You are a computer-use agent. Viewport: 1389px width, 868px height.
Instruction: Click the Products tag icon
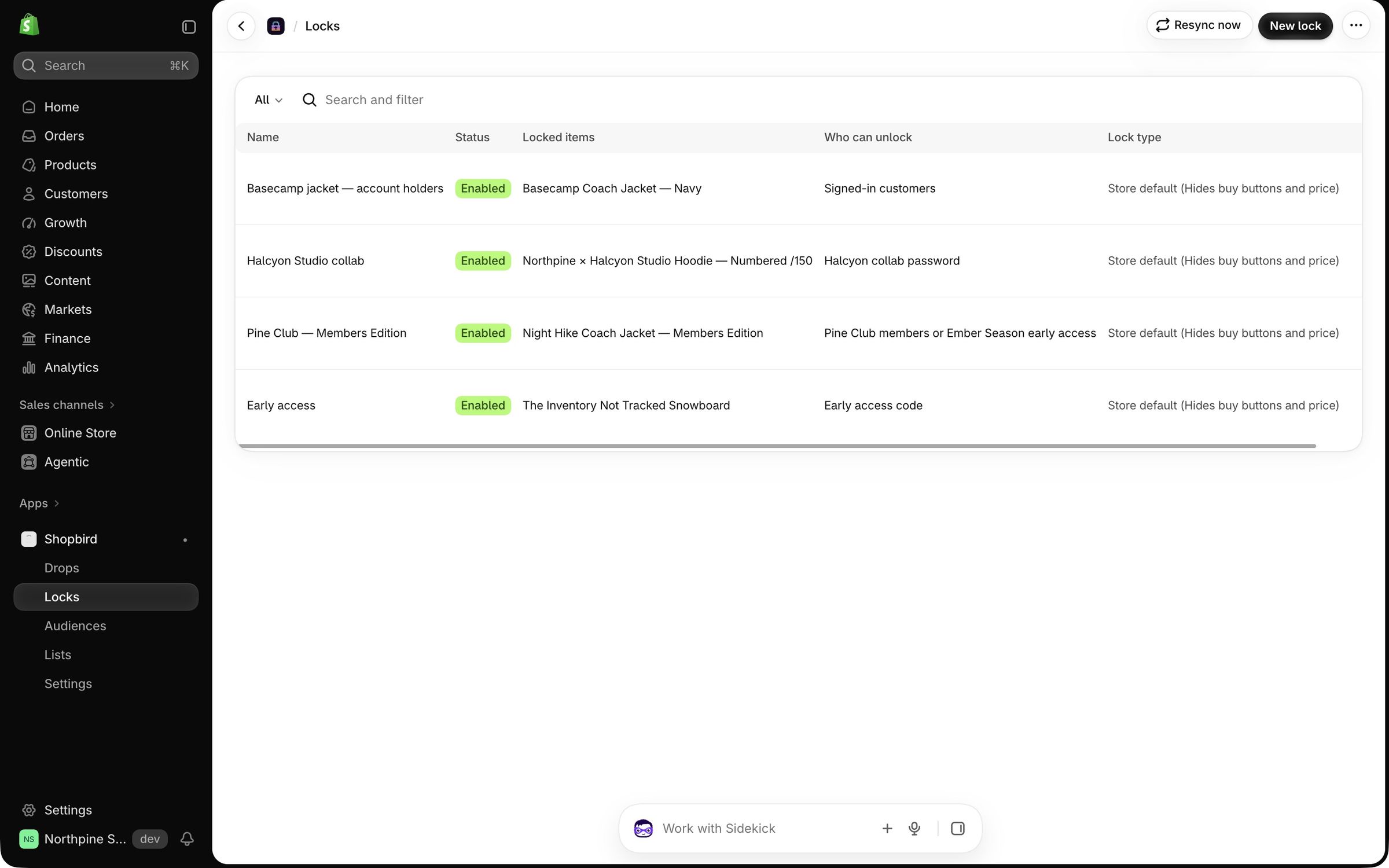pos(29,165)
